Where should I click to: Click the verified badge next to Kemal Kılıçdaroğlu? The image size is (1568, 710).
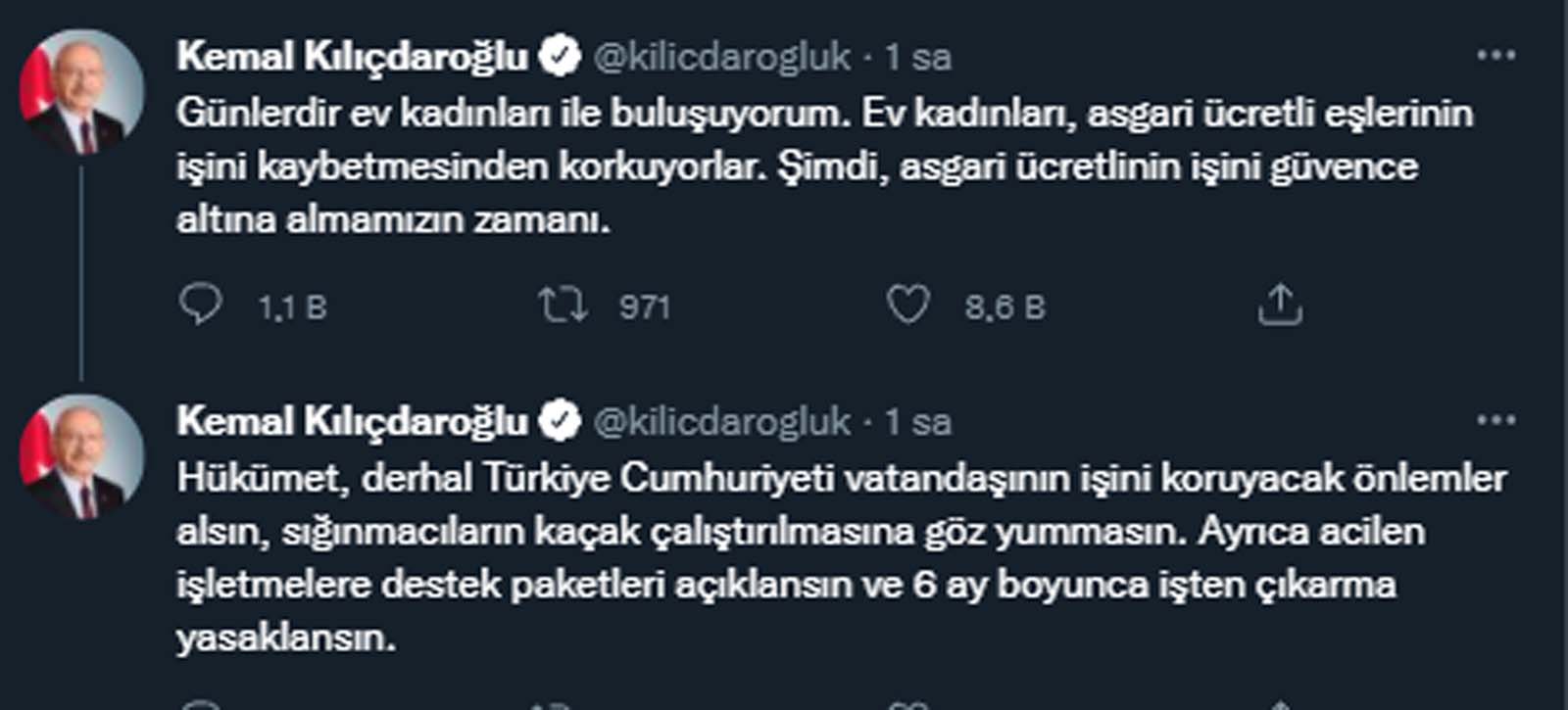tap(559, 56)
